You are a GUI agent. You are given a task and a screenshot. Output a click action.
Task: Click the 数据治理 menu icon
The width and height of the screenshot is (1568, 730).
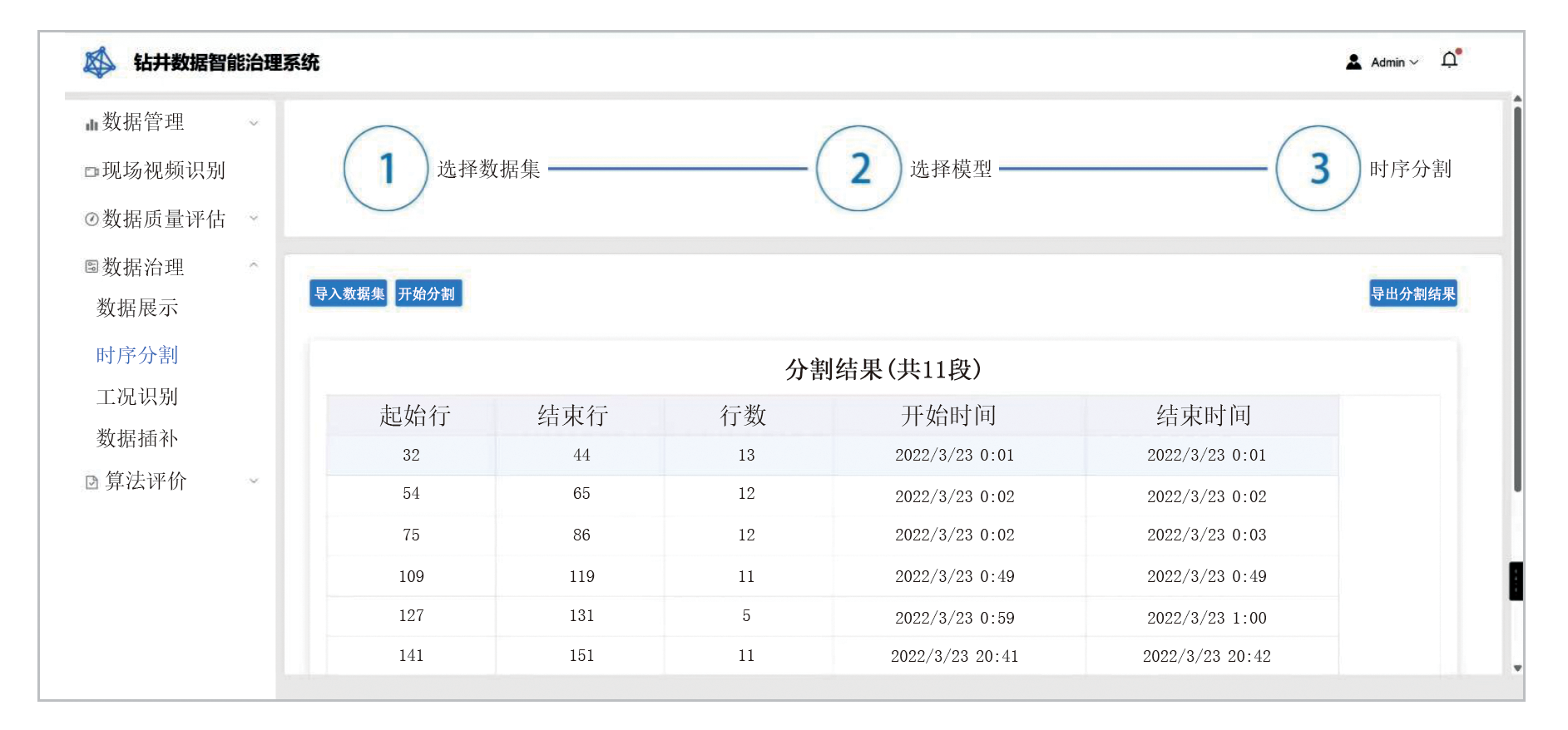(92, 267)
